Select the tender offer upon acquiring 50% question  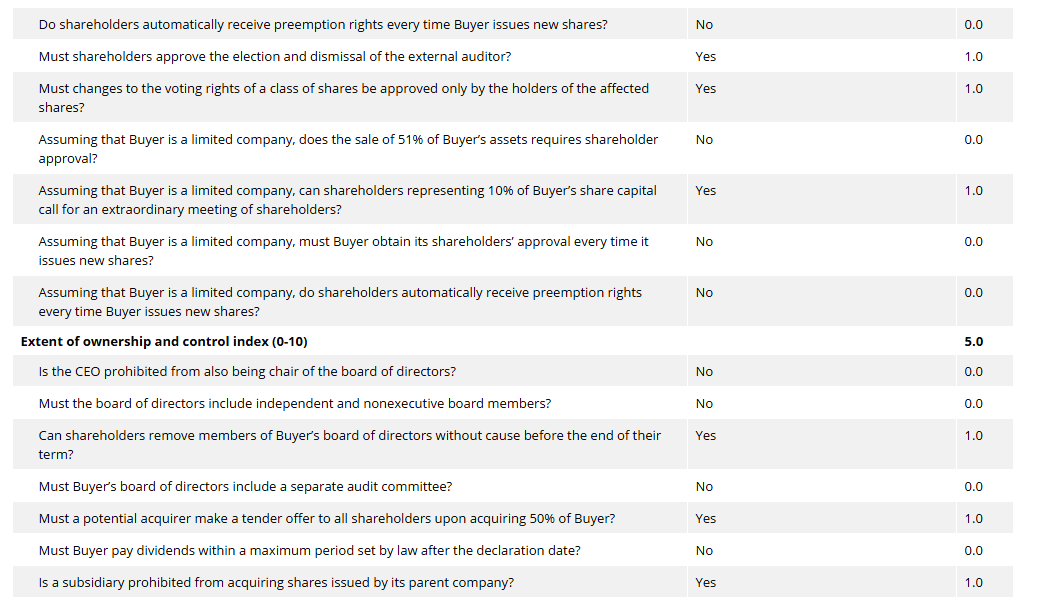point(326,518)
